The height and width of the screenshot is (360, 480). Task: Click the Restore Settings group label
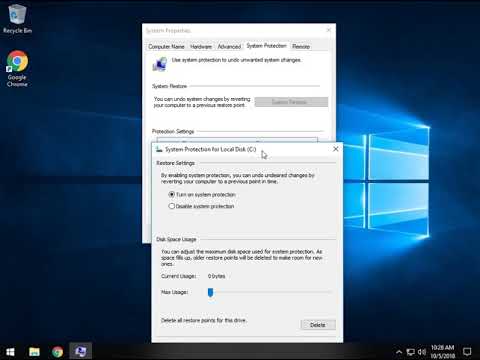[x=176, y=163]
